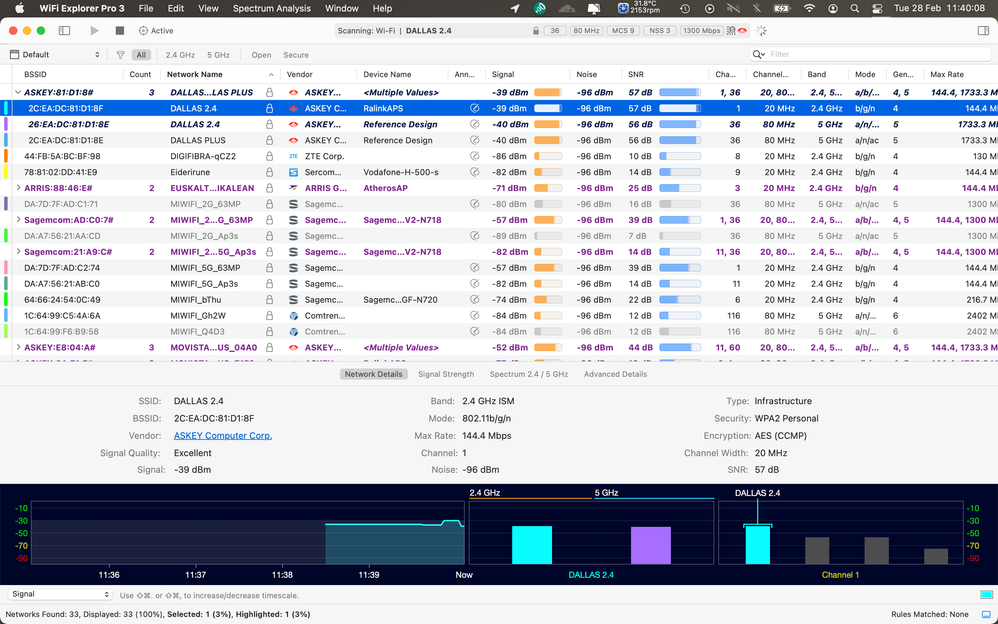The height and width of the screenshot is (624, 998).
Task: Open the Spectrum Analysis menu
Action: [x=271, y=8]
